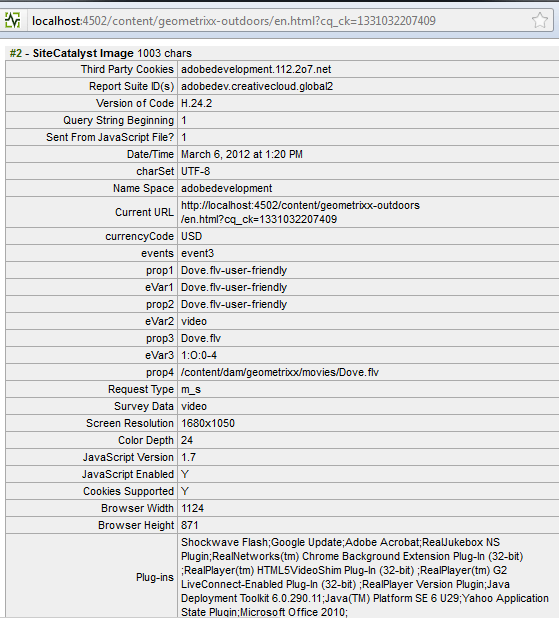Click the 'Name Space' label
The height and width of the screenshot is (618, 559).
(143, 188)
